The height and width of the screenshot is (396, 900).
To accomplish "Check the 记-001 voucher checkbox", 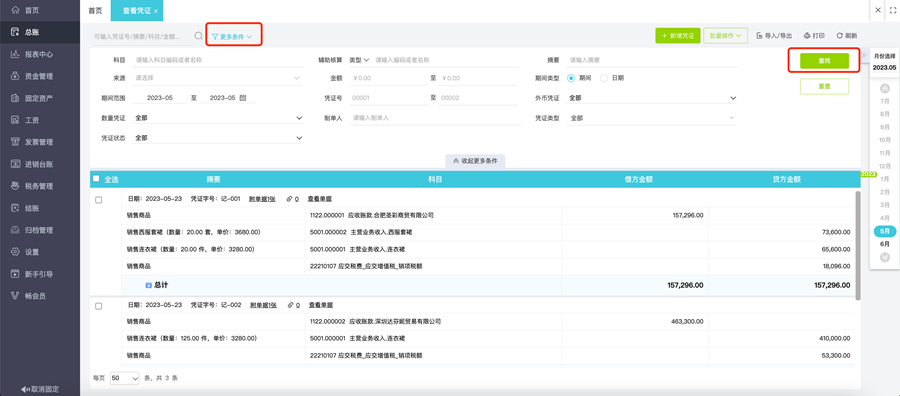I will [99, 200].
